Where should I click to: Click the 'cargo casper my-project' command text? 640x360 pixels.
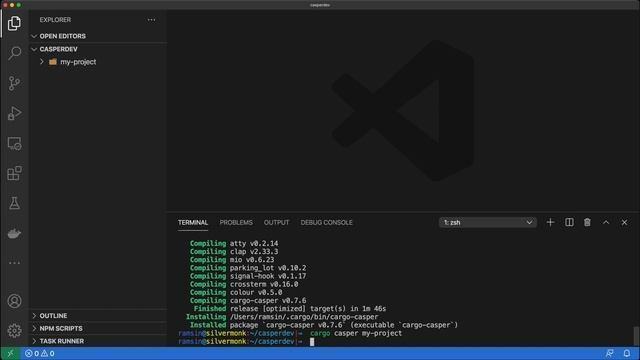[356, 333]
